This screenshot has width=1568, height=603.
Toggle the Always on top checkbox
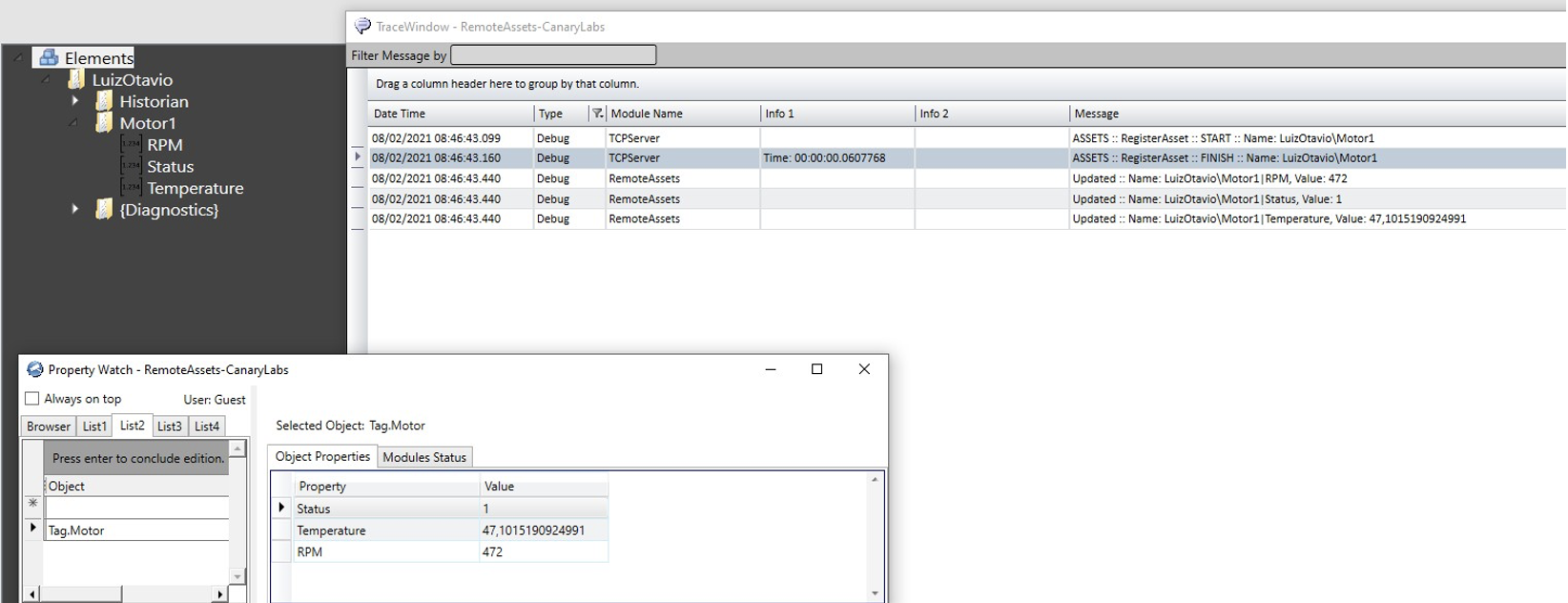pos(32,399)
